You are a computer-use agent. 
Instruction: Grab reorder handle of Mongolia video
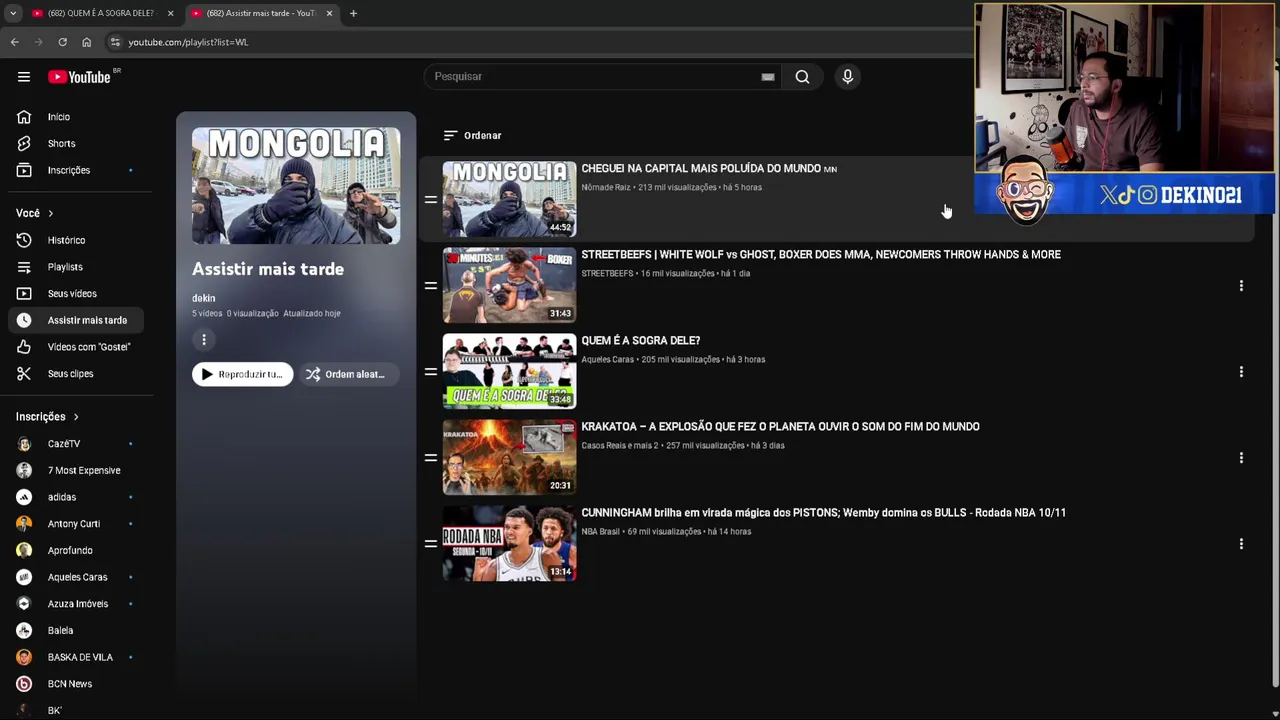(x=430, y=200)
